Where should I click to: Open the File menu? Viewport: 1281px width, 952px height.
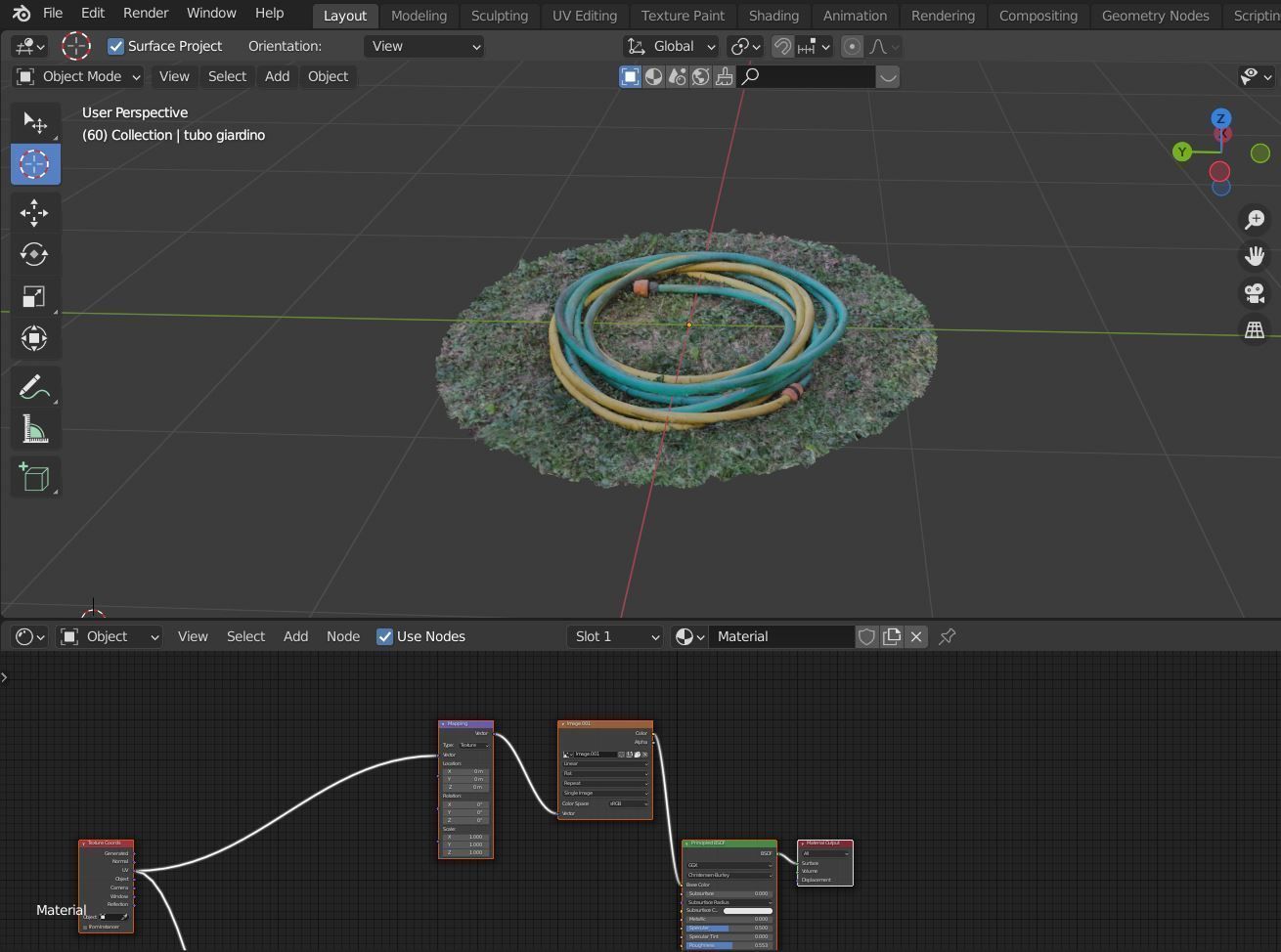tap(53, 14)
